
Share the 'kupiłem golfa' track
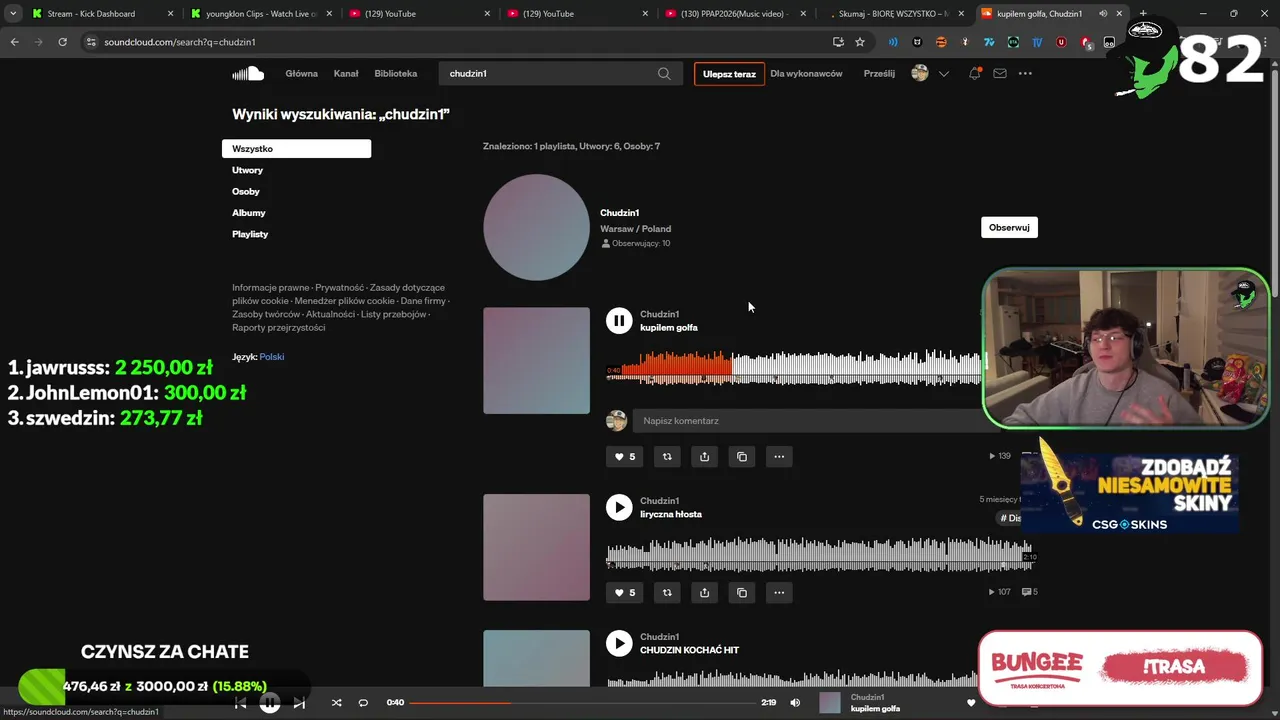704,456
